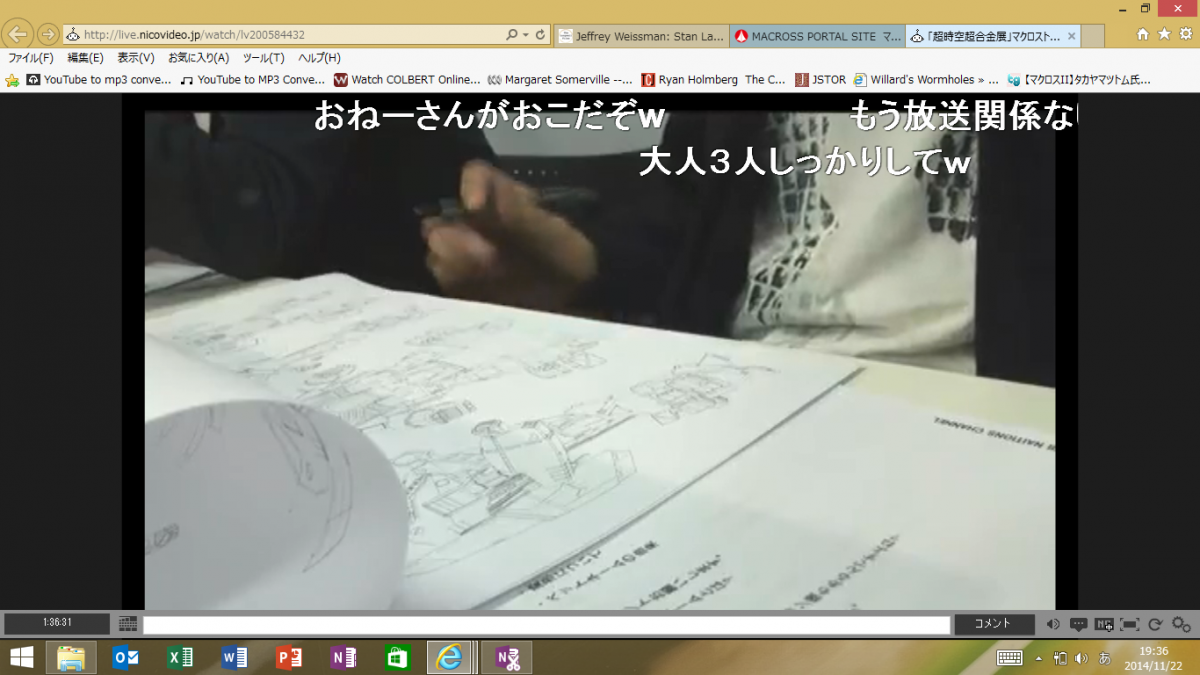This screenshot has width=1200, height=675.
Task: Open the ファイル(F) menu
Action: point(30,58)
